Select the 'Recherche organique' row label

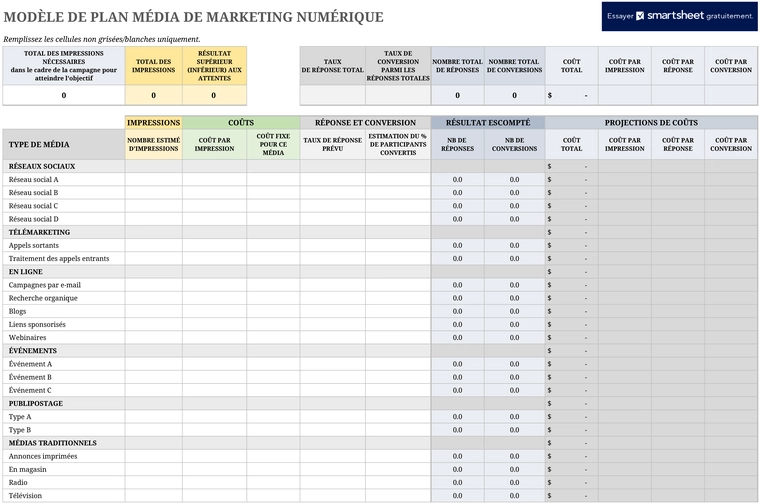(x=43, y=298)
